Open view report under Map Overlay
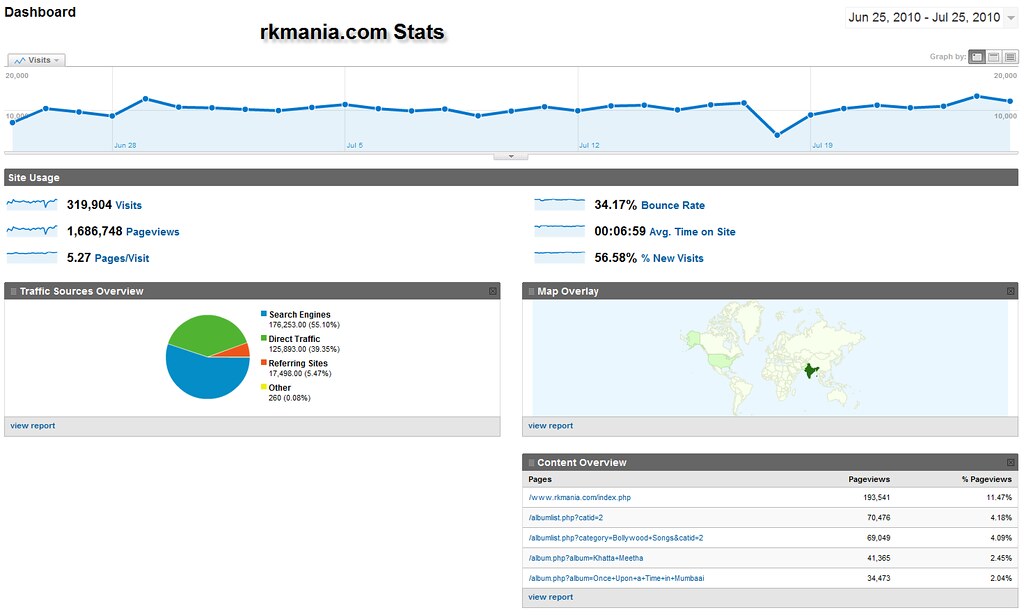 [551, 426]
